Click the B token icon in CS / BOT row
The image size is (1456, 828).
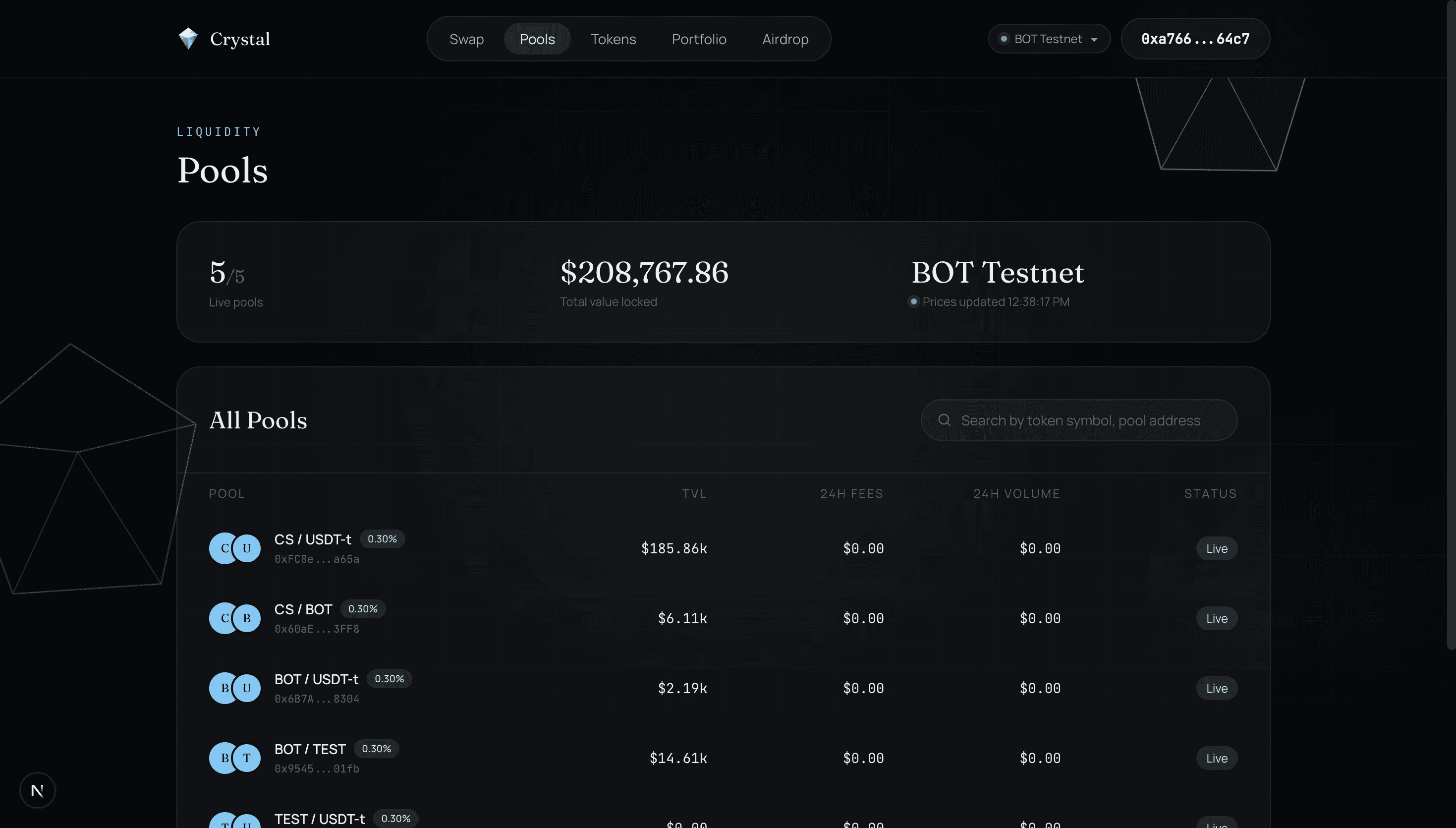tap(247, 618)
